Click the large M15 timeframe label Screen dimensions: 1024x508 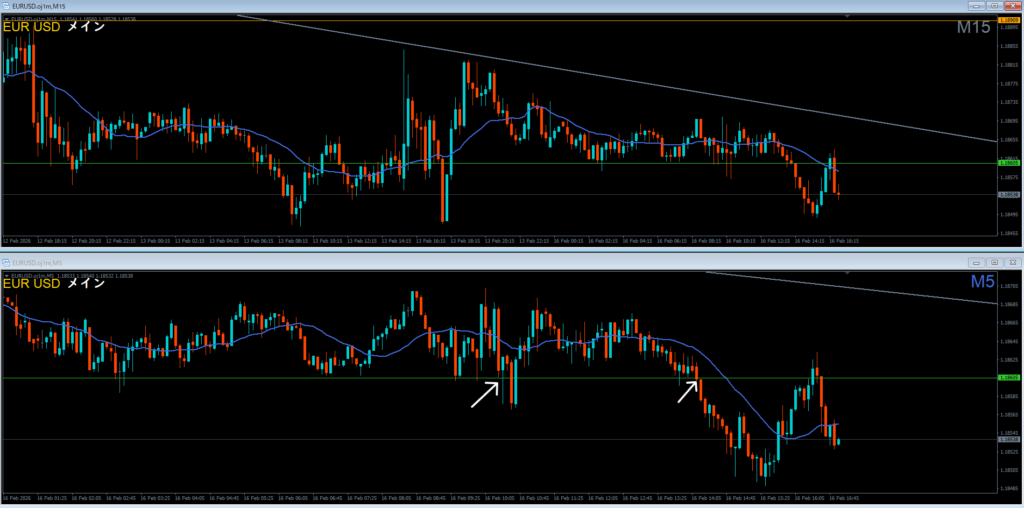tap(974, 28)
